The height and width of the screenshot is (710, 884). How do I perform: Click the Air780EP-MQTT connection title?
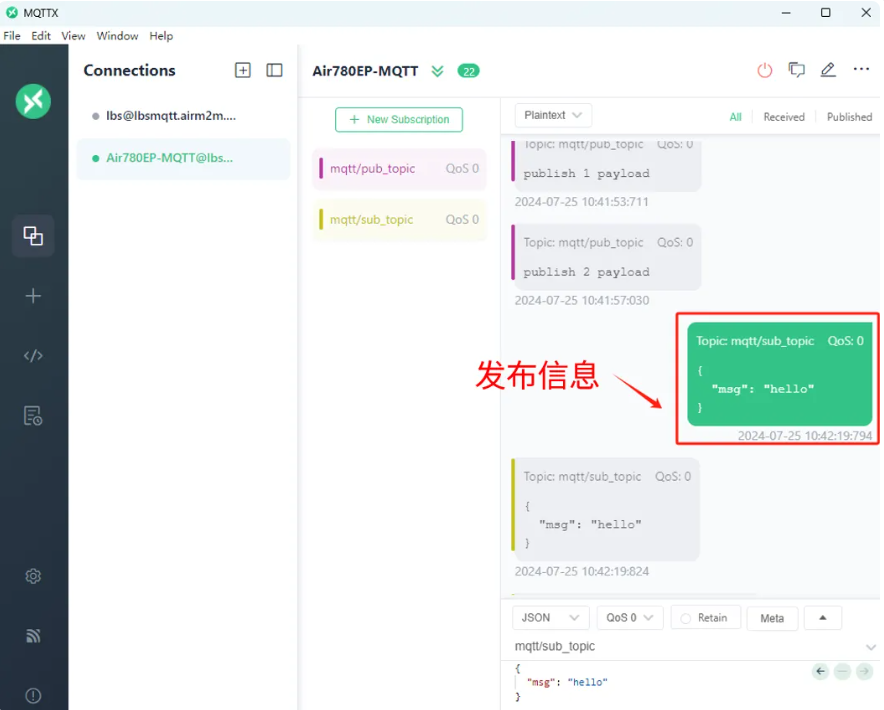[365, 71]
